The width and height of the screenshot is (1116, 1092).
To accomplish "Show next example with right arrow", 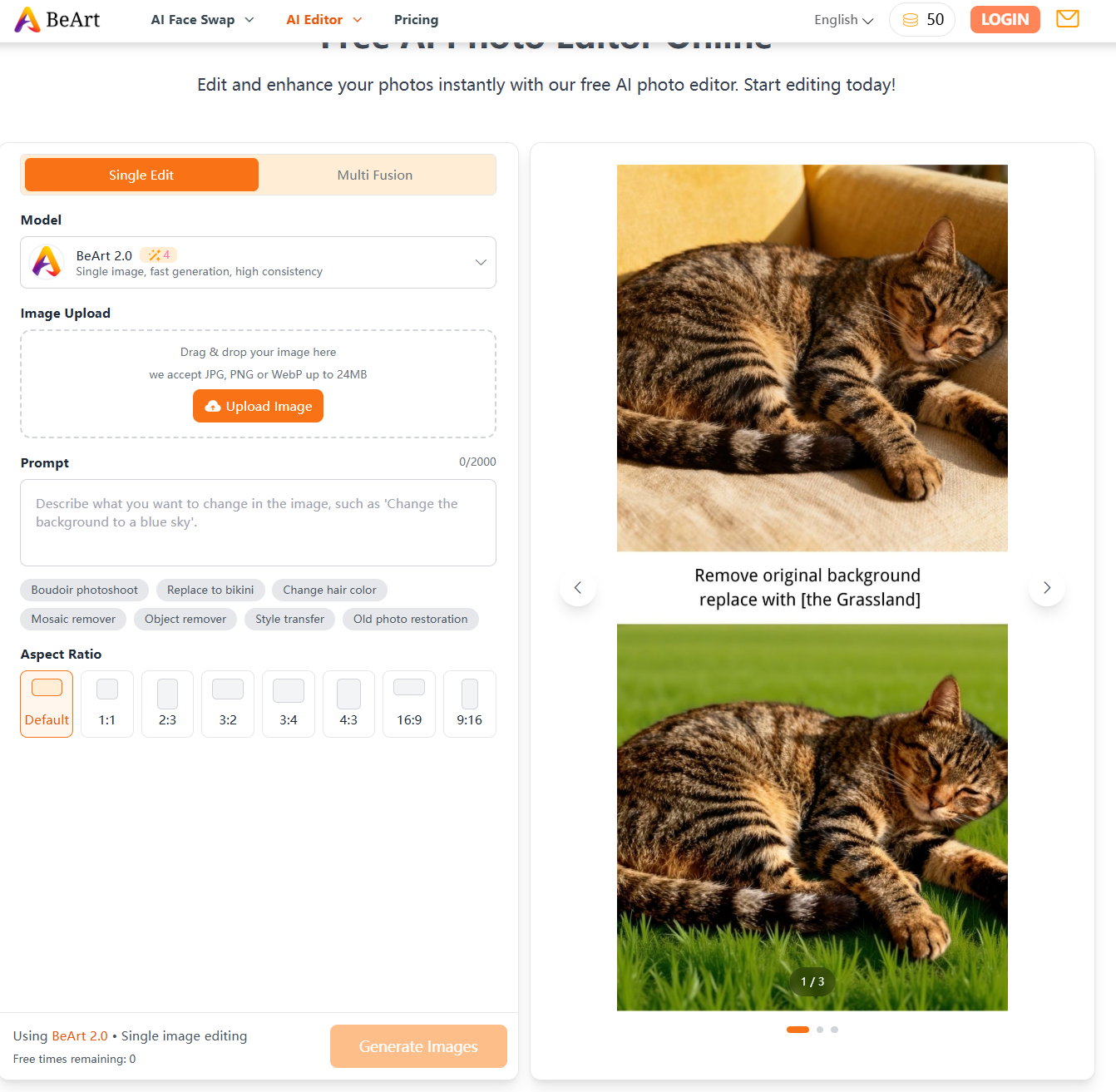I will pyautogui.click(x=1047, y=587).
